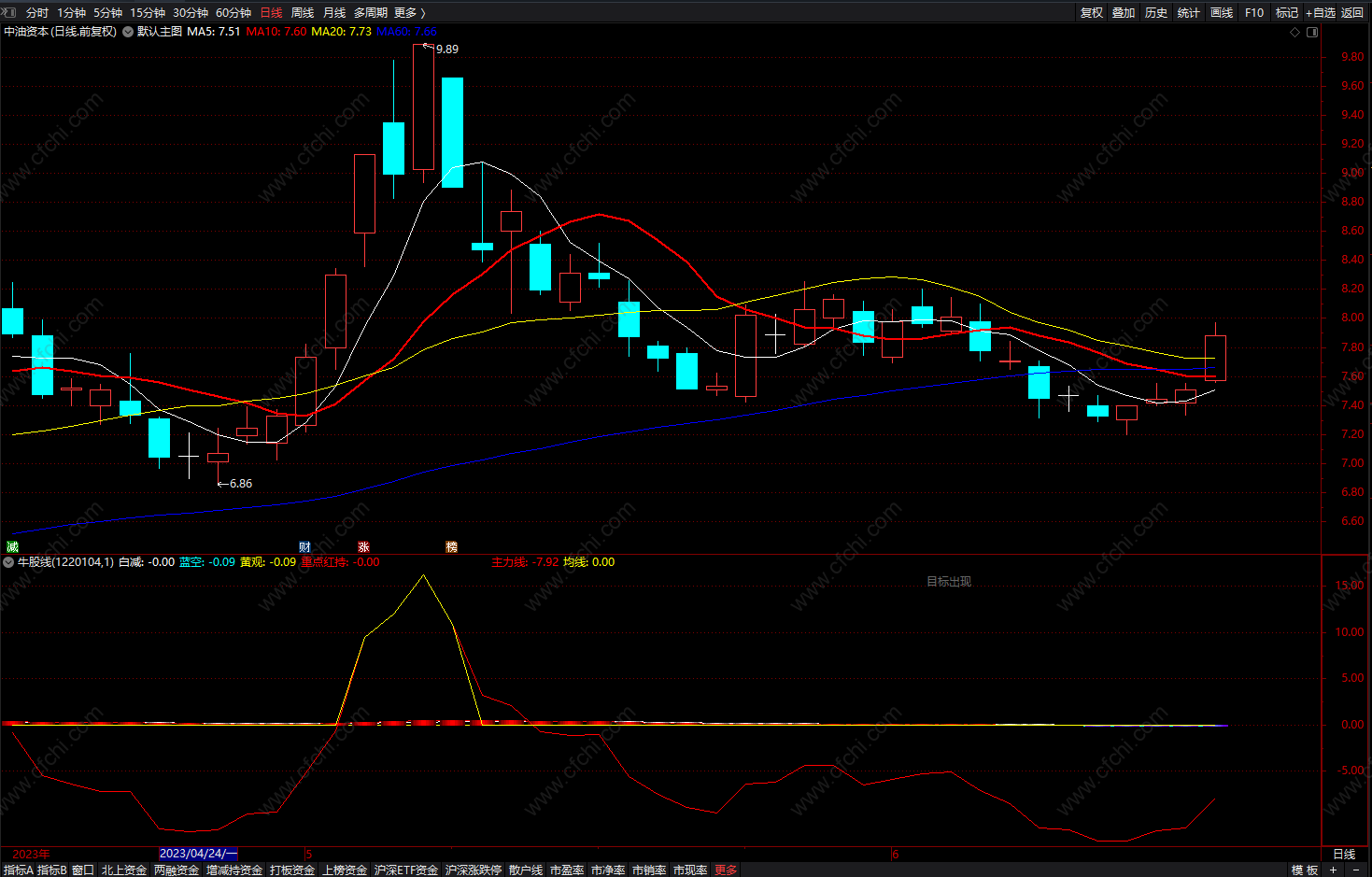
Task: Zoom in with the plus icon
Action: 1334,870
